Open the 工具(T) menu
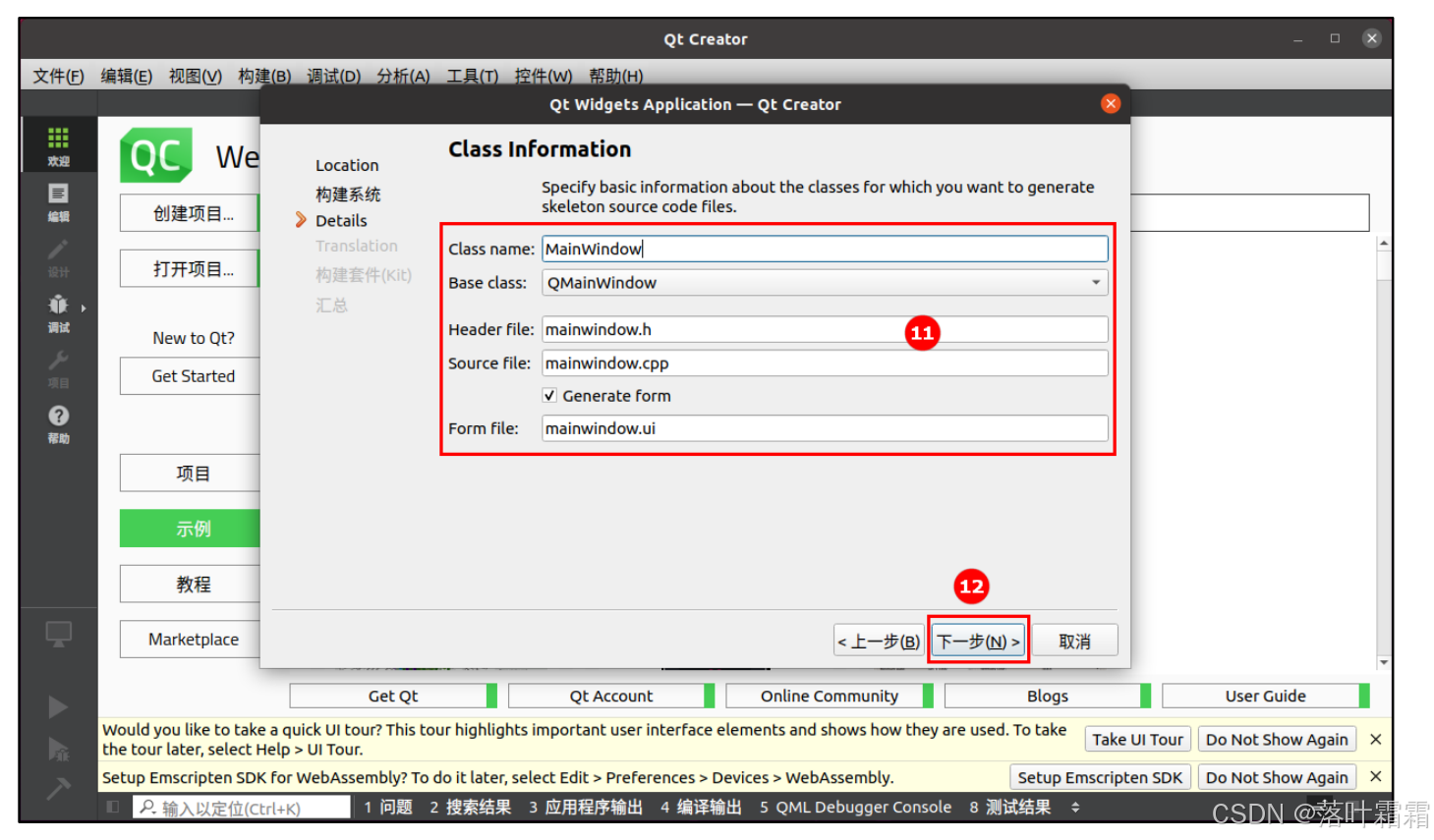1434x840 pixels. point(472,76)
